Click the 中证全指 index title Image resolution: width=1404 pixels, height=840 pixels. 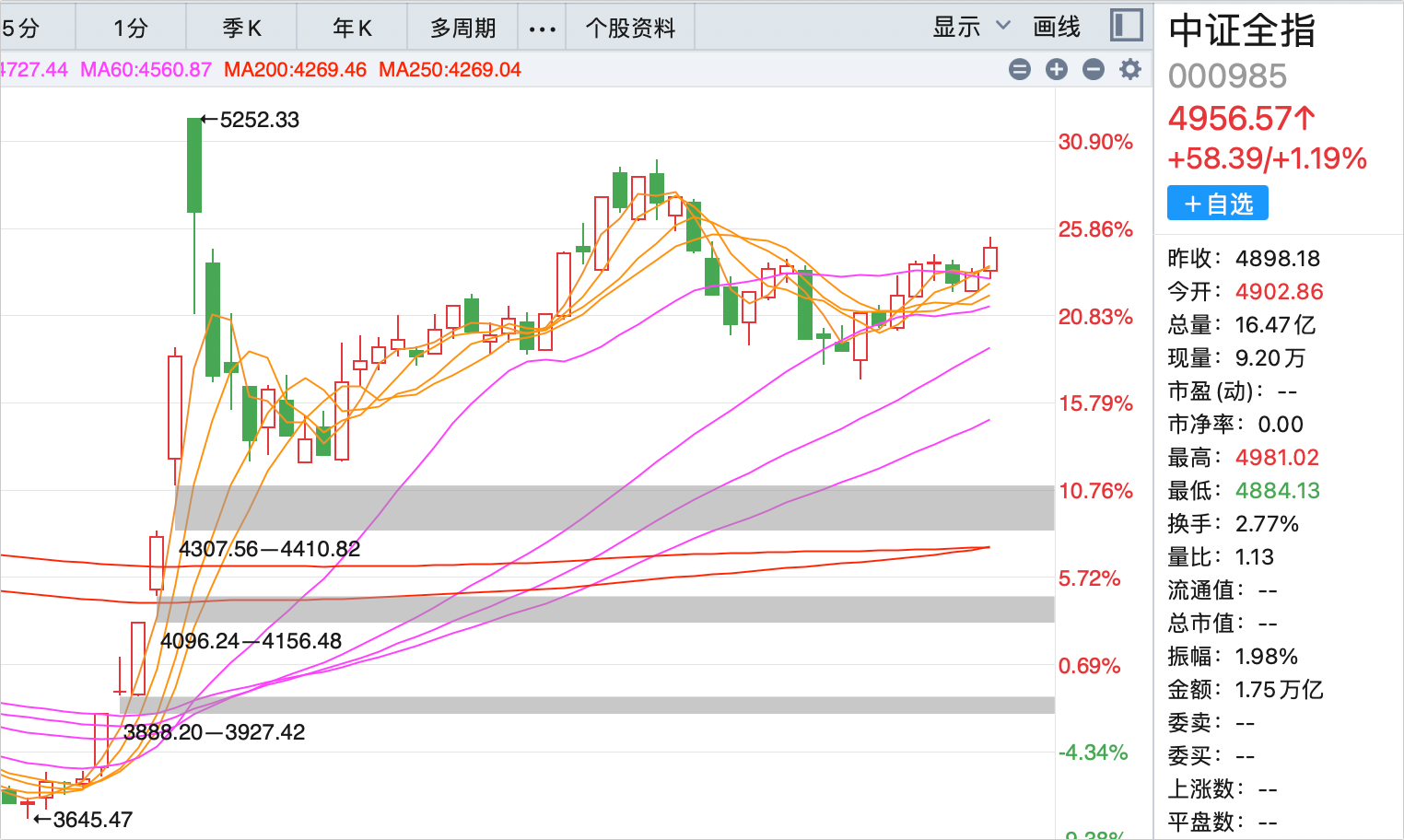(x=1241, y=30)
